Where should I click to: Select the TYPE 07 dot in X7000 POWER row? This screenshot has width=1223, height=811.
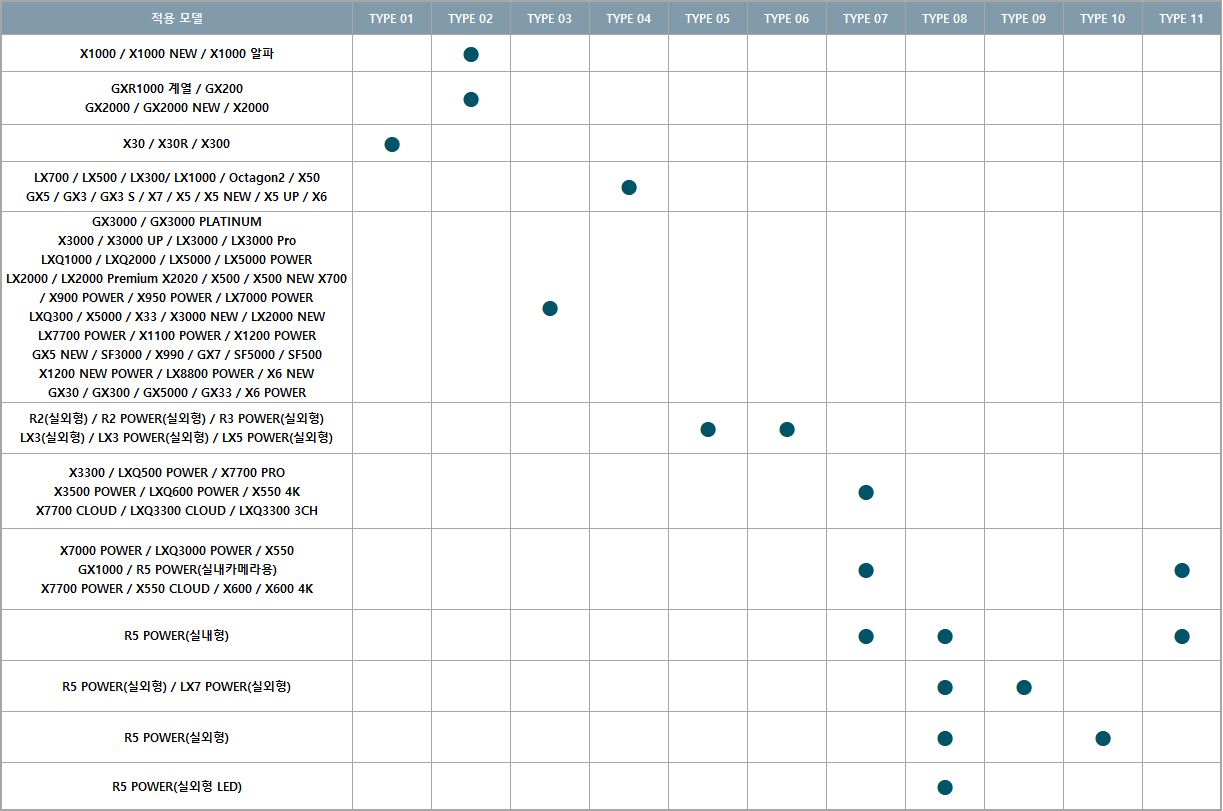[x=866, y=570]
